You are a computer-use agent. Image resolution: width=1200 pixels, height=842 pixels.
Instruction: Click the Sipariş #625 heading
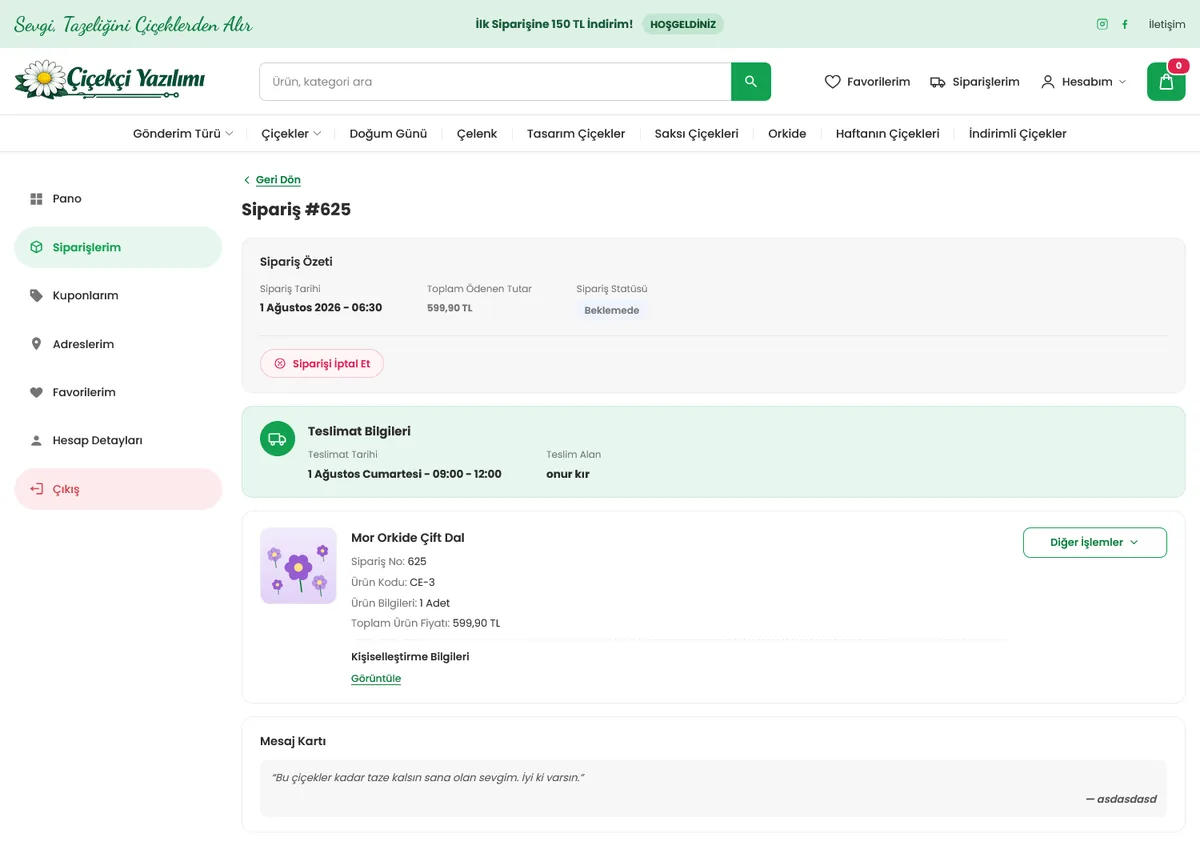pos(296,210)
